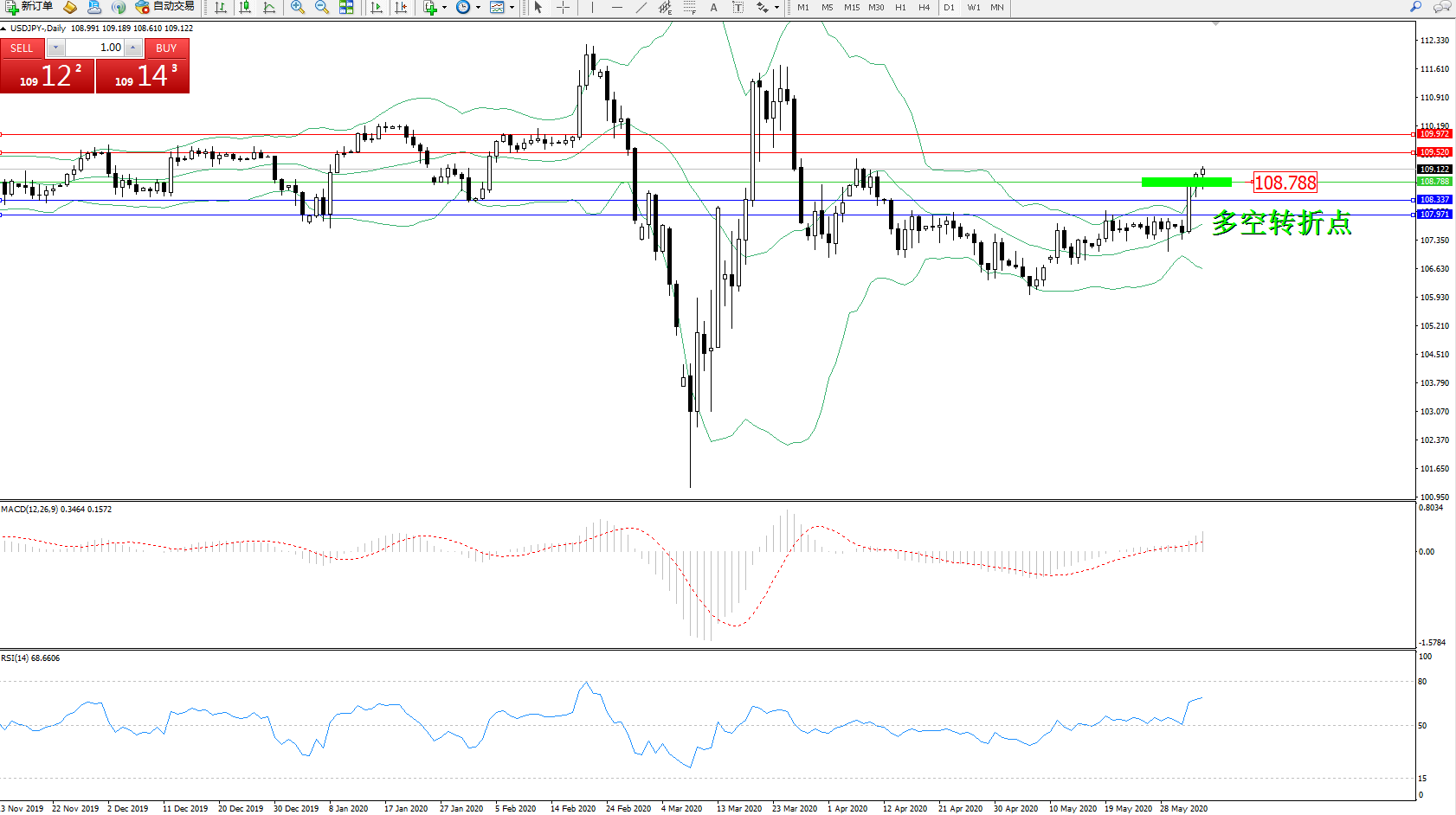Click the Zoom Out magnifier icon
This screenshot has height=815, width=1456.
click(x=322, y=8)
